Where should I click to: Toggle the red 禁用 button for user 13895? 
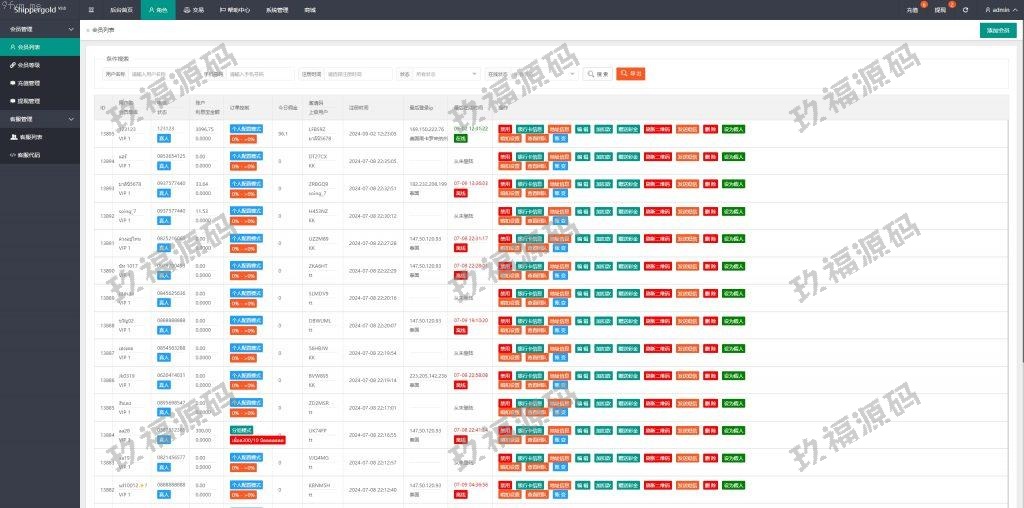pyautogui.click(x=505, y=129)
